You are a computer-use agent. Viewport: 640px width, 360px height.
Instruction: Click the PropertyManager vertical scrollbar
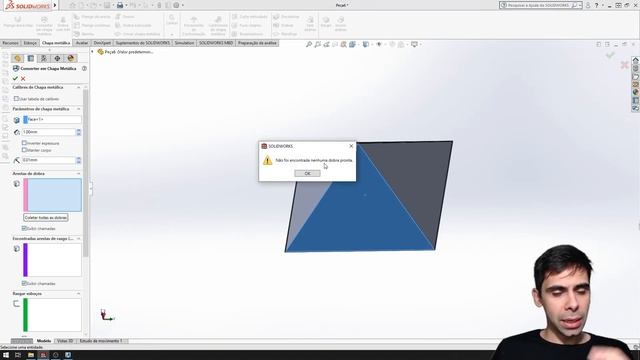click(x=86, y=173)
